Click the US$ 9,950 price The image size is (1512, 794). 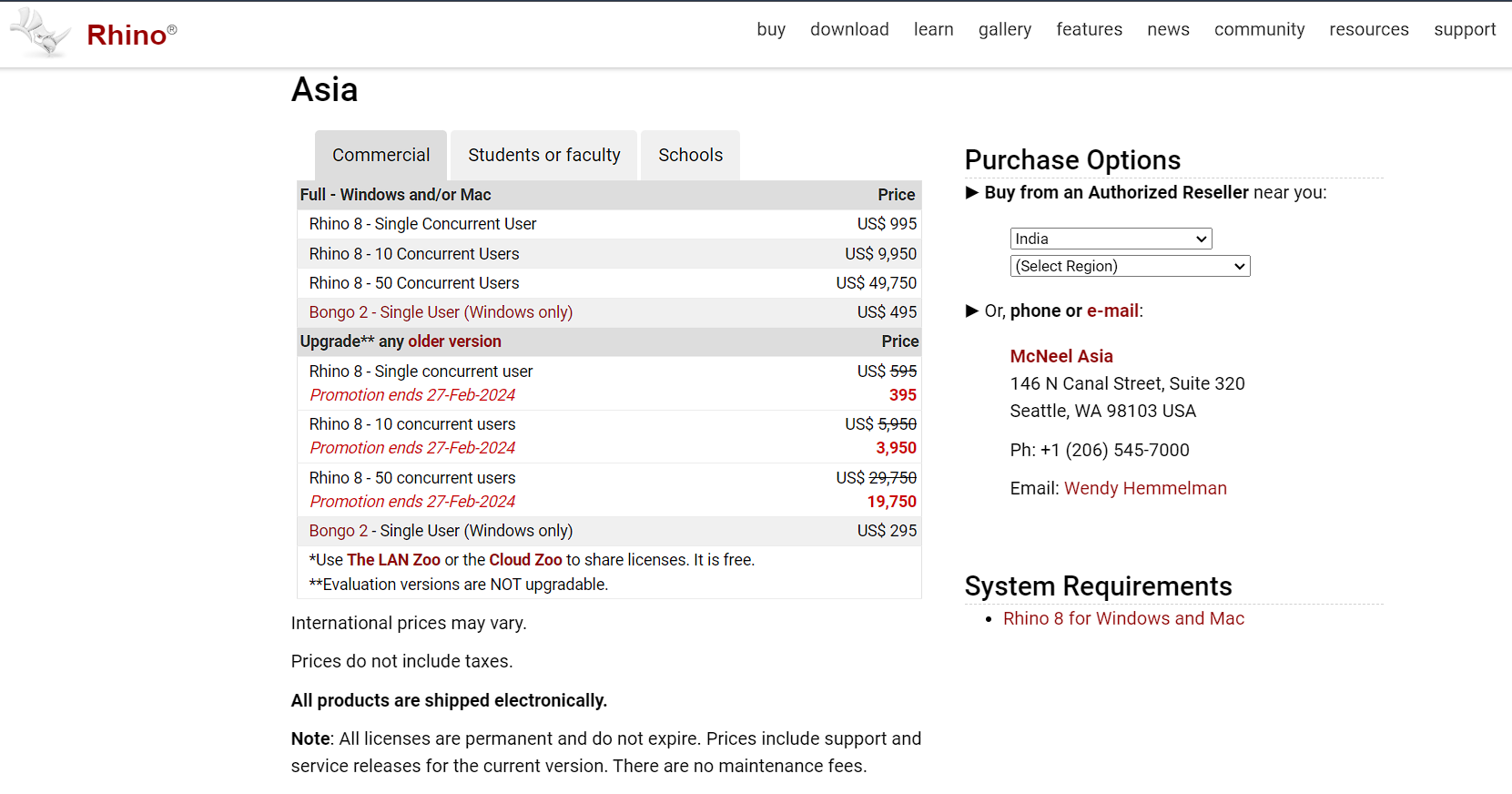point(880,254)
